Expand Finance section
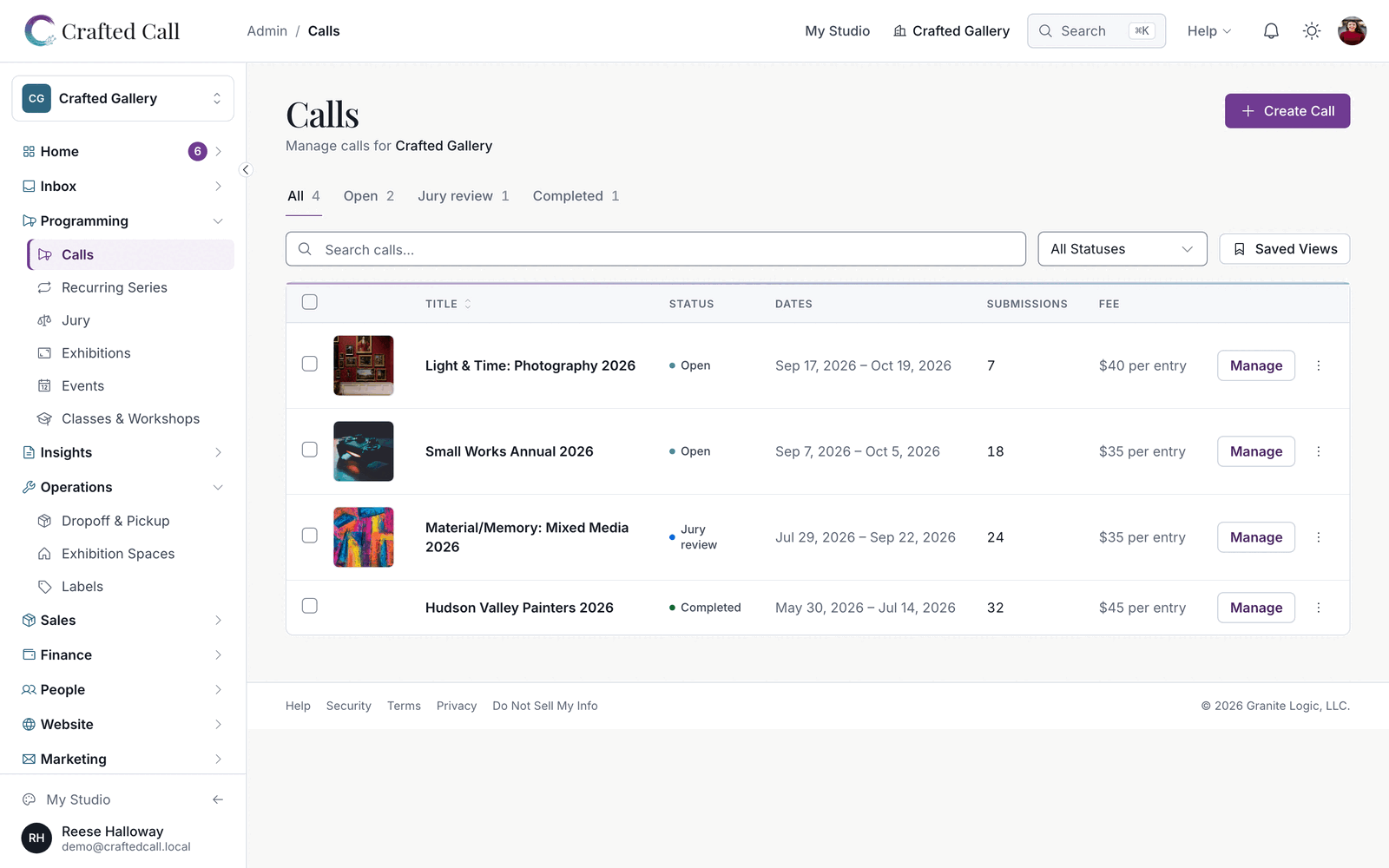Screen dimensions: 1389x868 123,655
